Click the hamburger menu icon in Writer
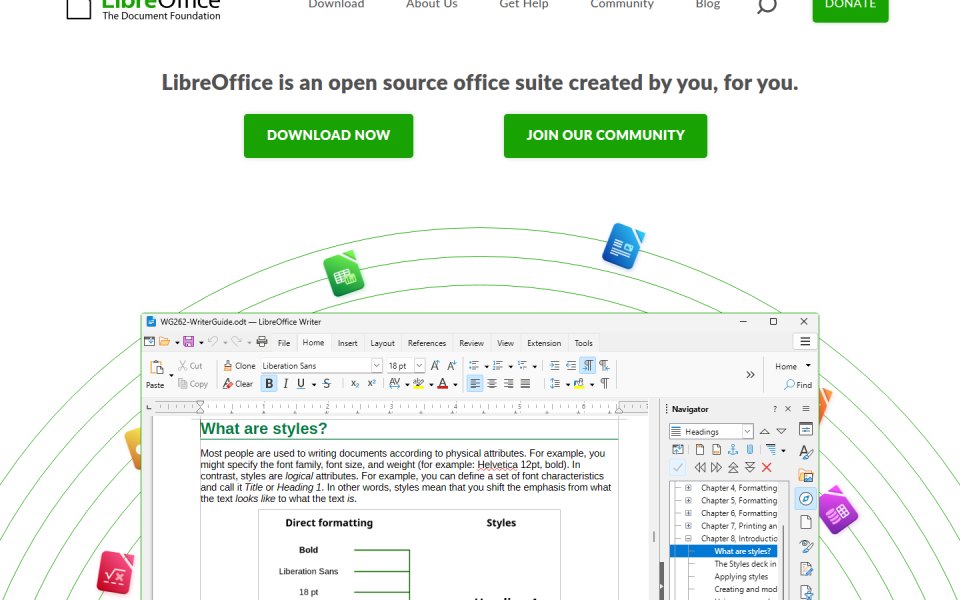Screen dimensions: 960x600 click(x=805, y=342)
